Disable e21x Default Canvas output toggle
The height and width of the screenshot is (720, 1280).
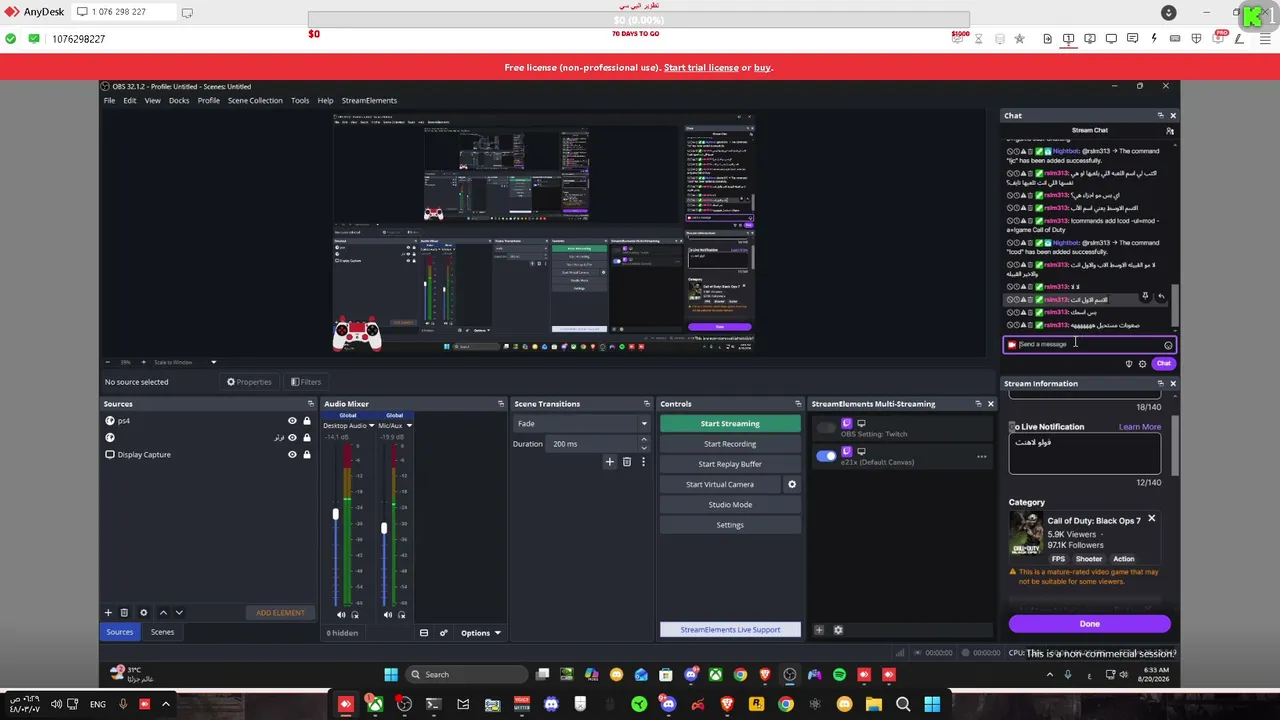pyautogui.click(x=826, y=456)
